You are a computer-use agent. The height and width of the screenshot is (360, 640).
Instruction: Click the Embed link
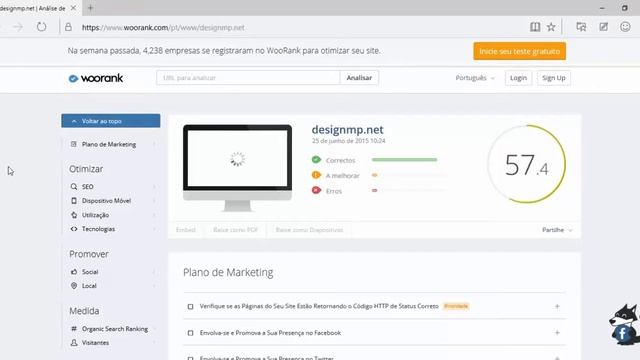[x=186, y=230]
